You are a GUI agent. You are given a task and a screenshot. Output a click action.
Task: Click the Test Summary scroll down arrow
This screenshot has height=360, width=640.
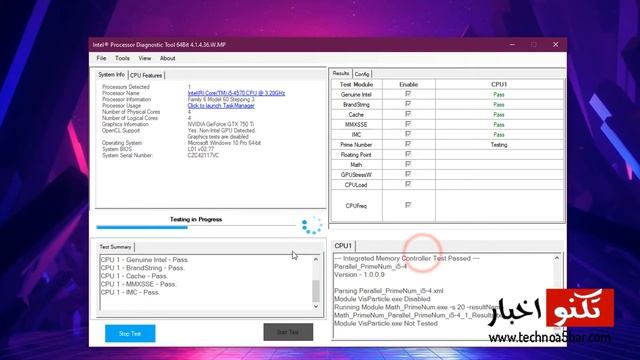click(316, 306)
